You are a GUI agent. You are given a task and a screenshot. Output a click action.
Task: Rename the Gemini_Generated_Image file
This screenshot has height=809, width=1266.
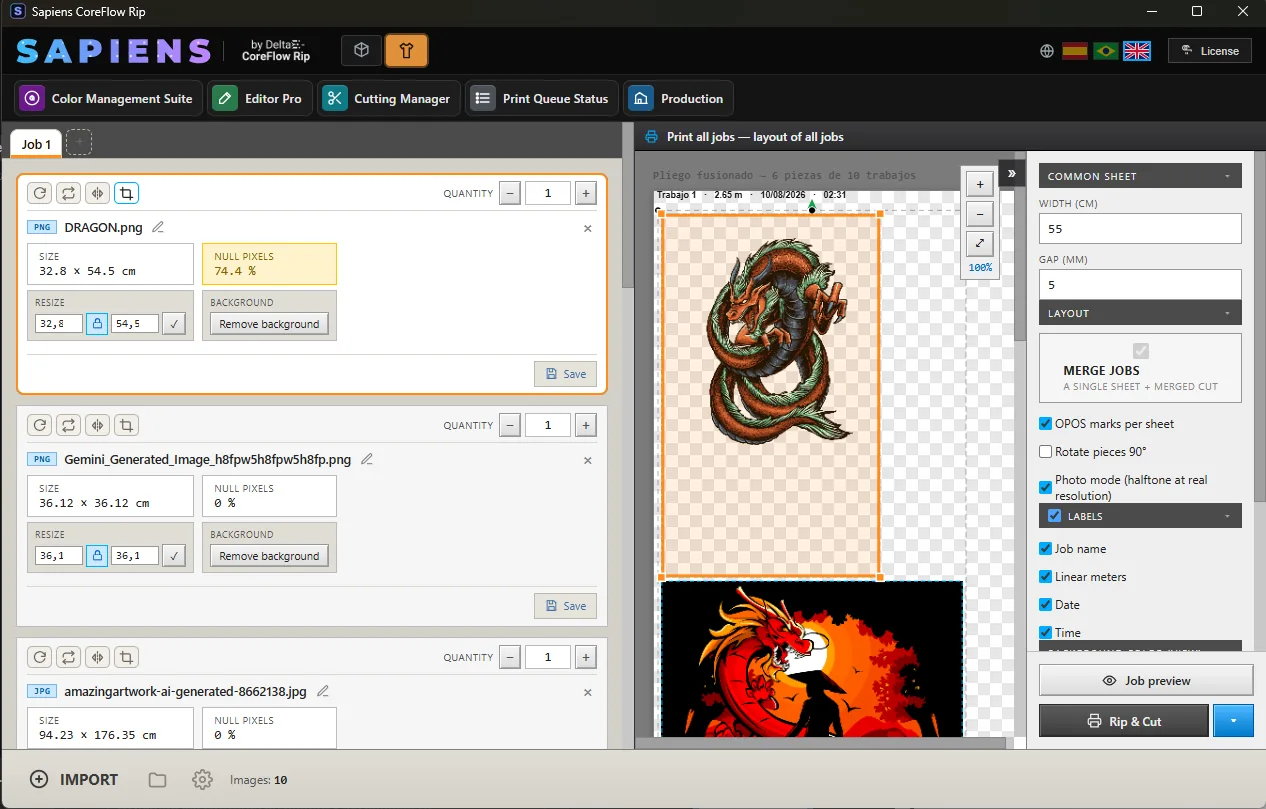(x=367, y=459)
